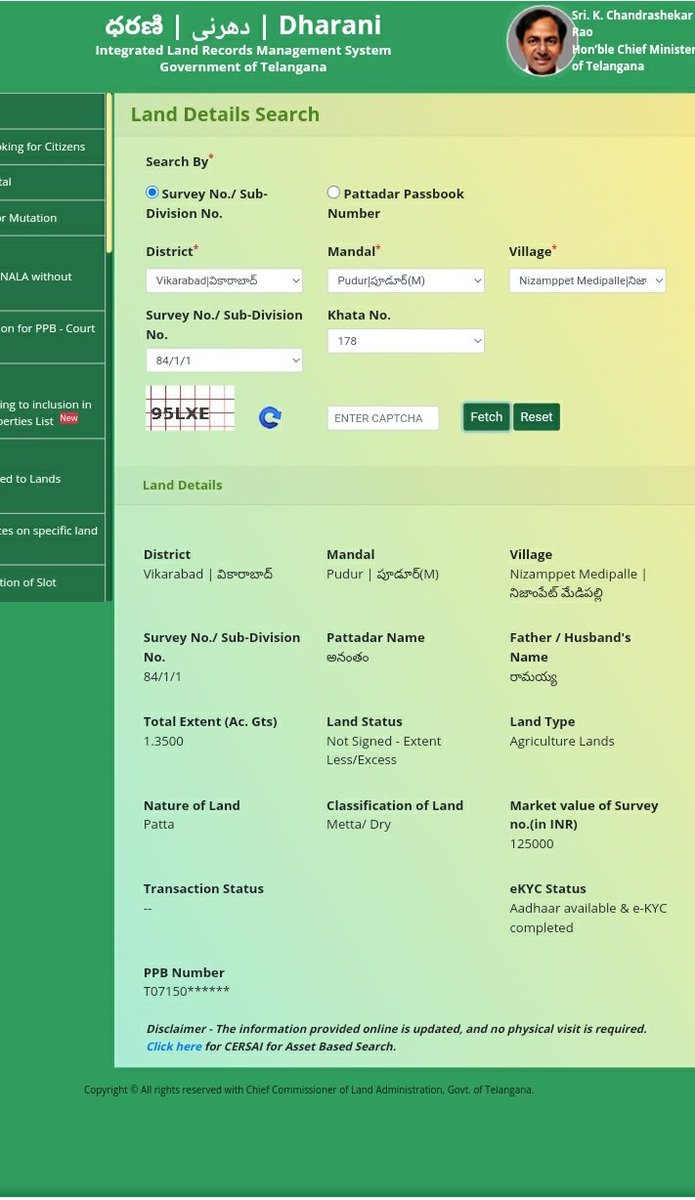Click the captcha image 95LXE
The image size is (695, 1200).
point(190,409)
